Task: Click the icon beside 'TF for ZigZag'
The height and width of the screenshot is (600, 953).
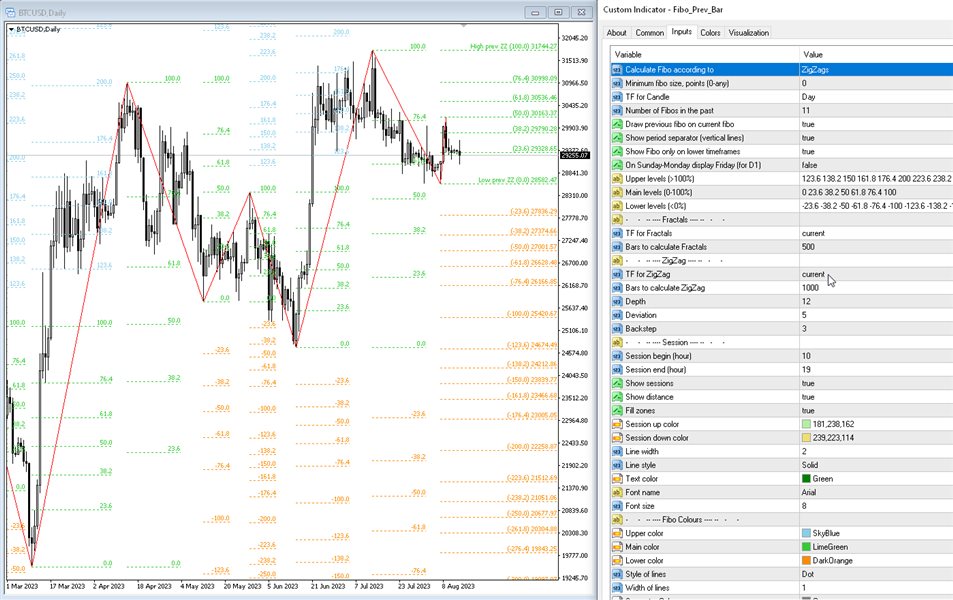Action: (x=618, y=274)
